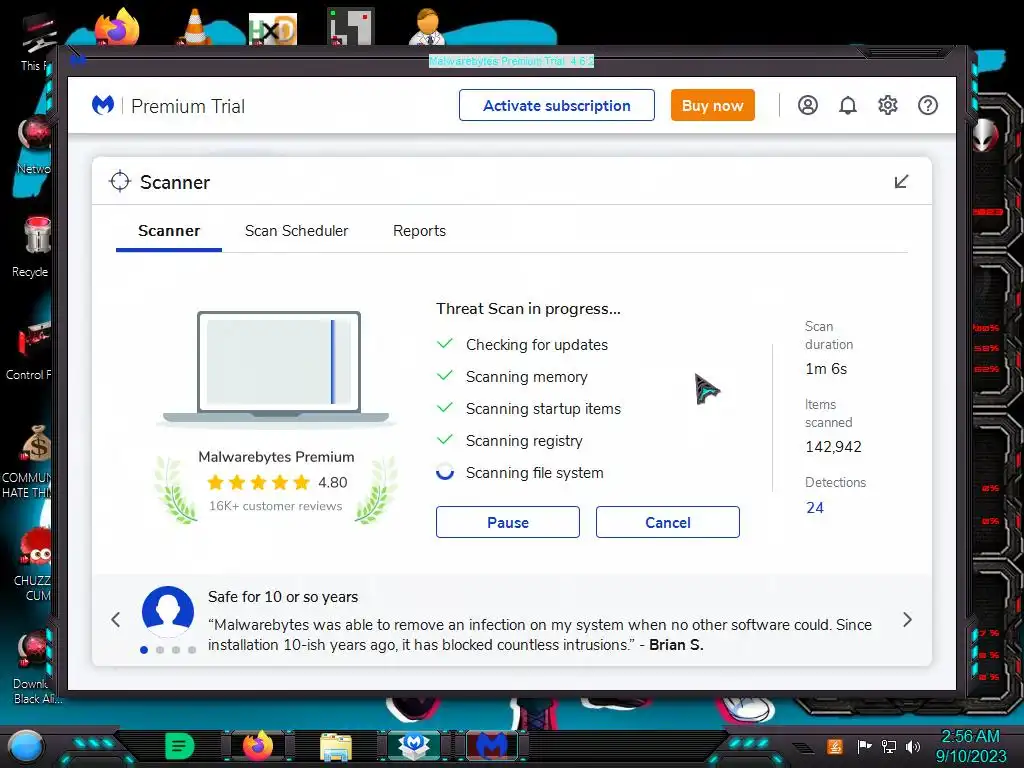Image resolution: width=1024 pixels, height=768 pixels.
Task: Open the VLC cone desktop shortcut
Action: (195, 26)
